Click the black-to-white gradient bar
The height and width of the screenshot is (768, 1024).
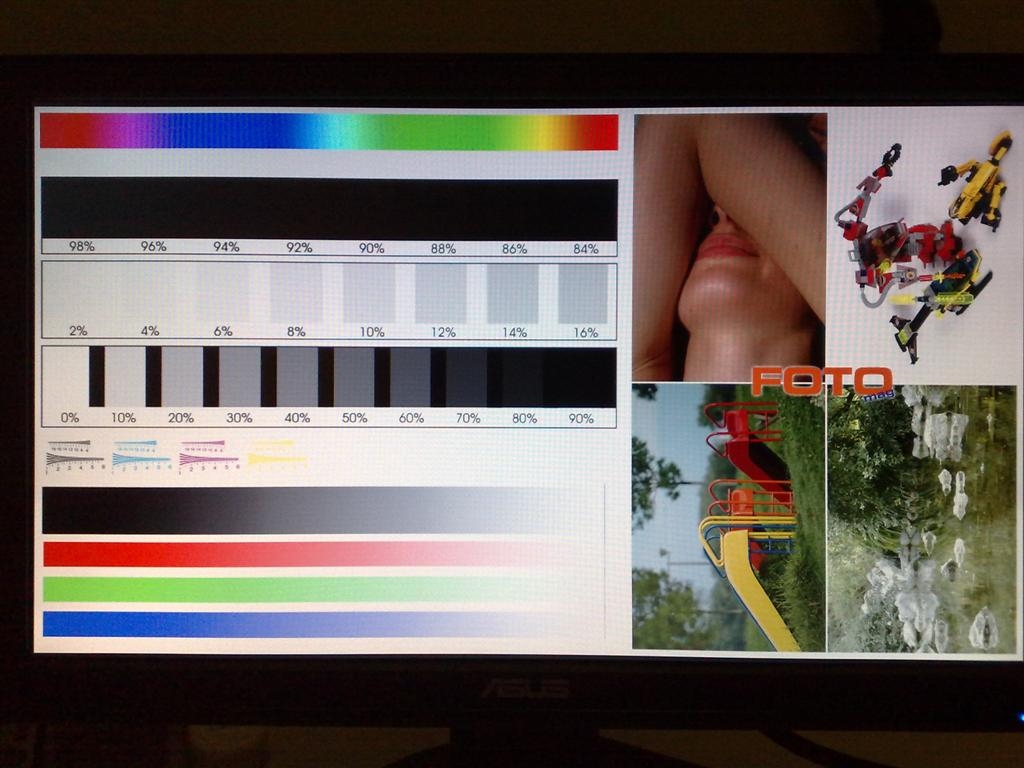click(x=300, y=510)
